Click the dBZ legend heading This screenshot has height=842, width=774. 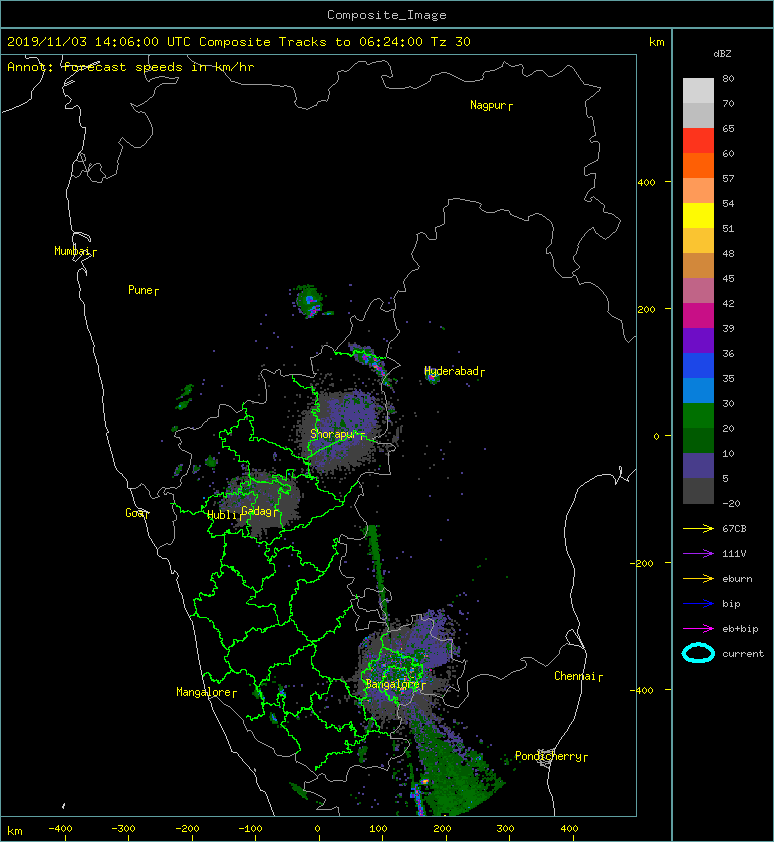point(722,54)
